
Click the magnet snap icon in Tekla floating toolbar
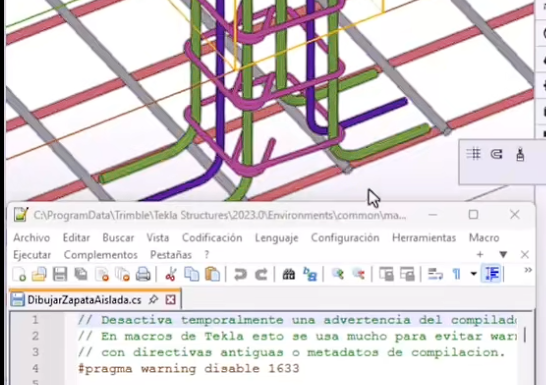point(497,154)
